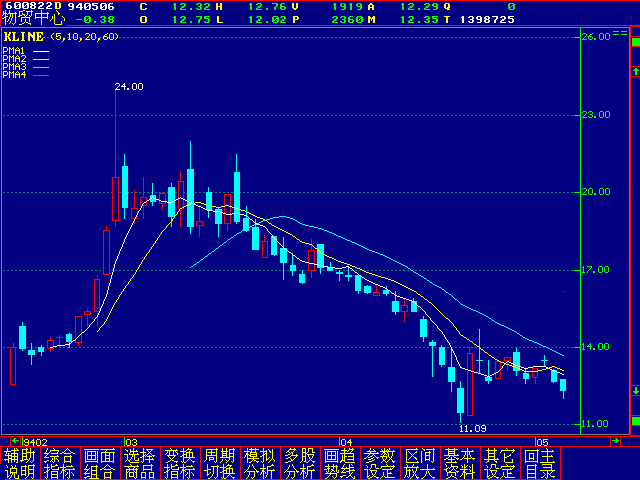Click the left arrow on the bottom timeline
Viewport: 640px width, 480px height.
pyautogui.click(x=15, y=441)
